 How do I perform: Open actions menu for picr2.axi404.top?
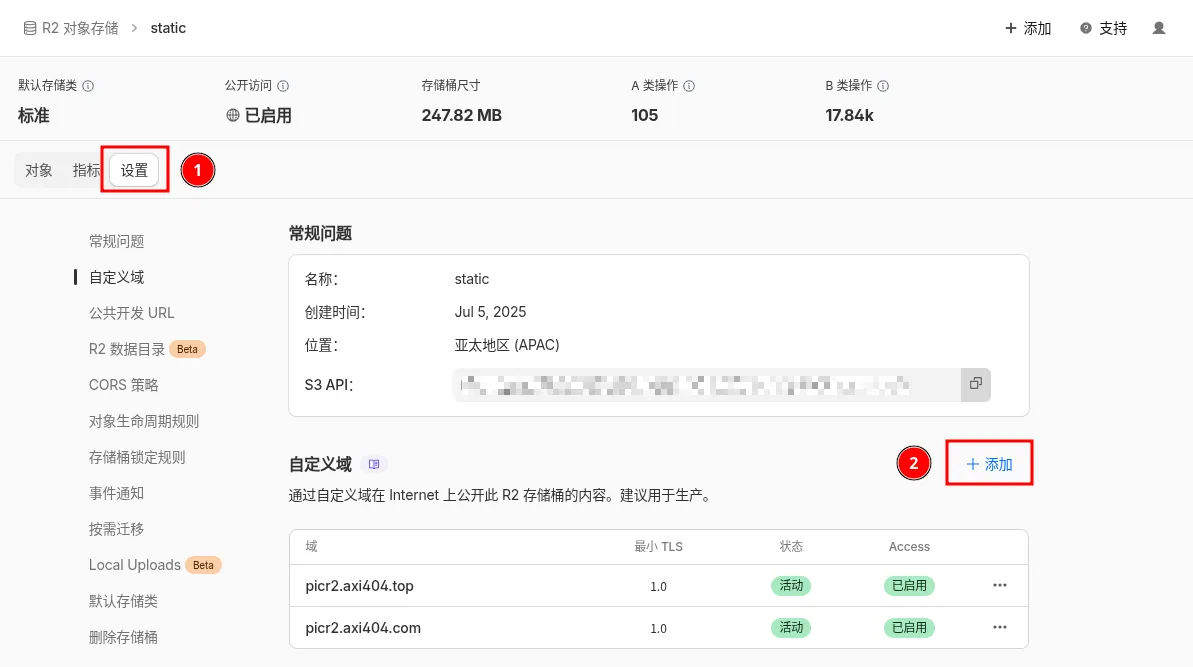click(999, 586)
